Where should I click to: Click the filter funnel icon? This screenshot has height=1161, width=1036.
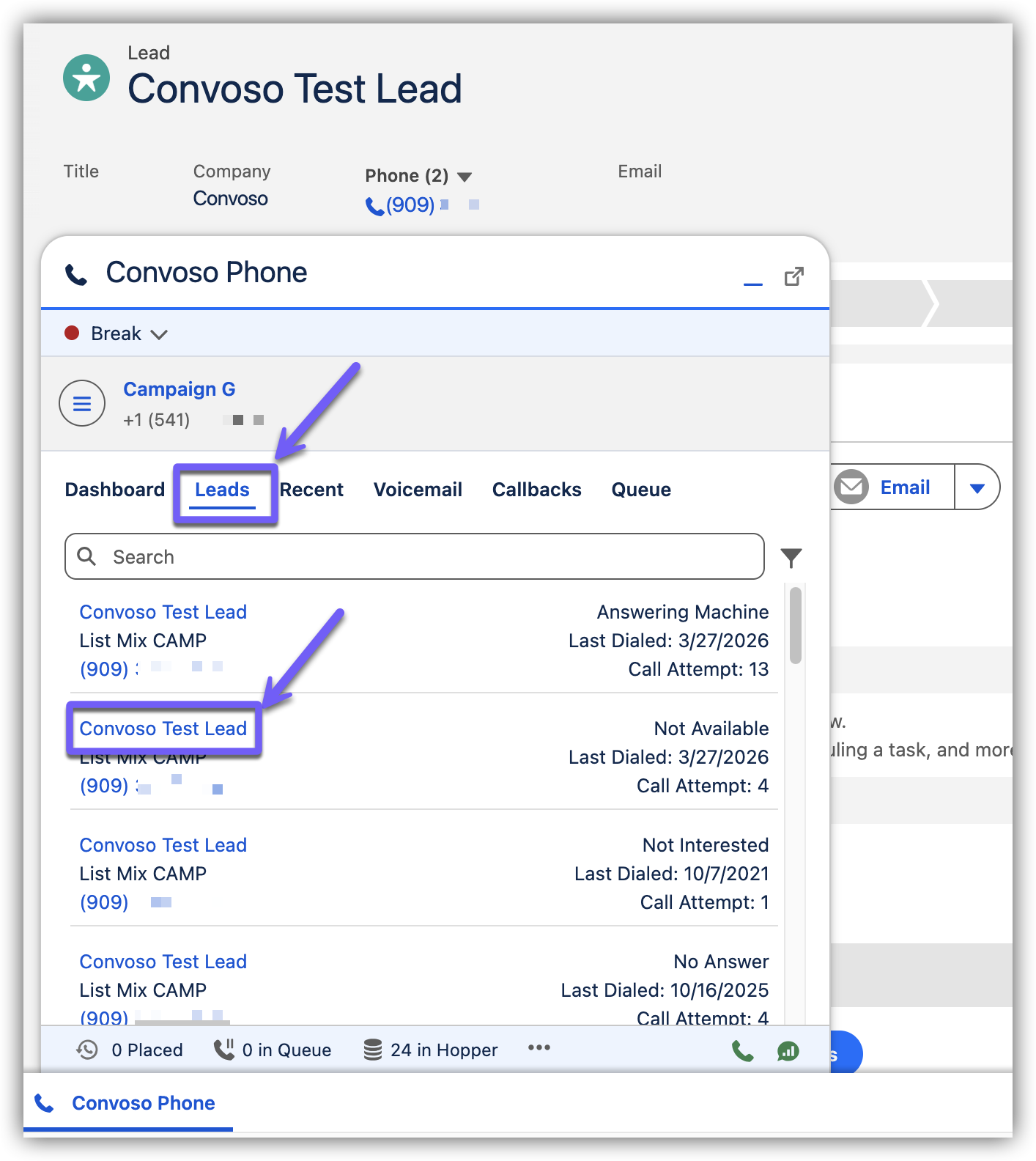[791, 558]
